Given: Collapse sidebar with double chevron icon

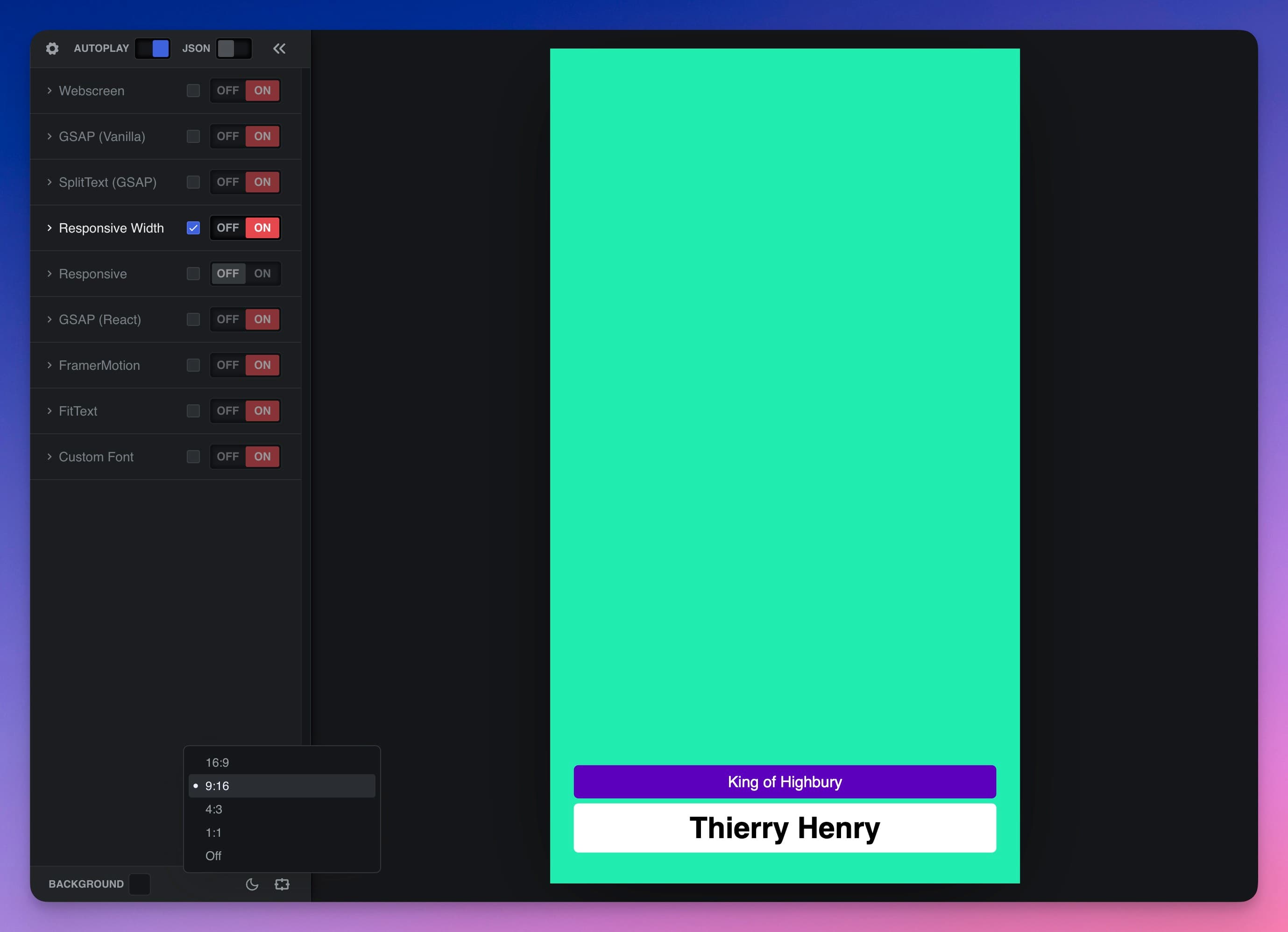Looking at the screenshot, I should (279, 48).
